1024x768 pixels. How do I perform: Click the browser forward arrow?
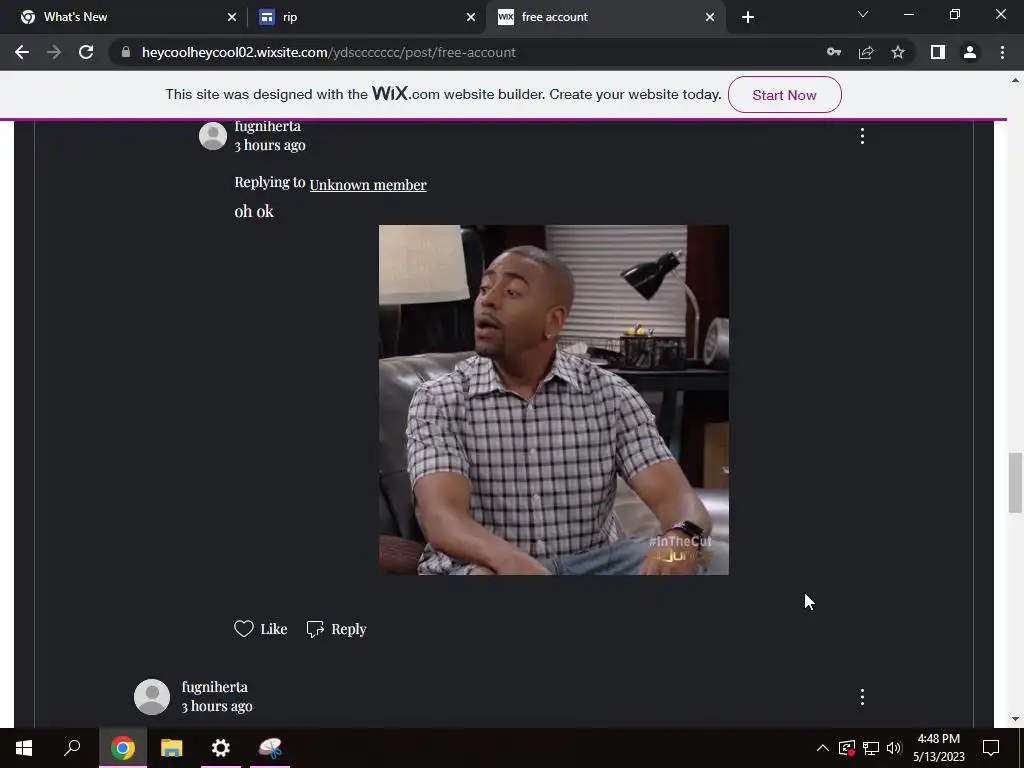(x=54, y=52)
